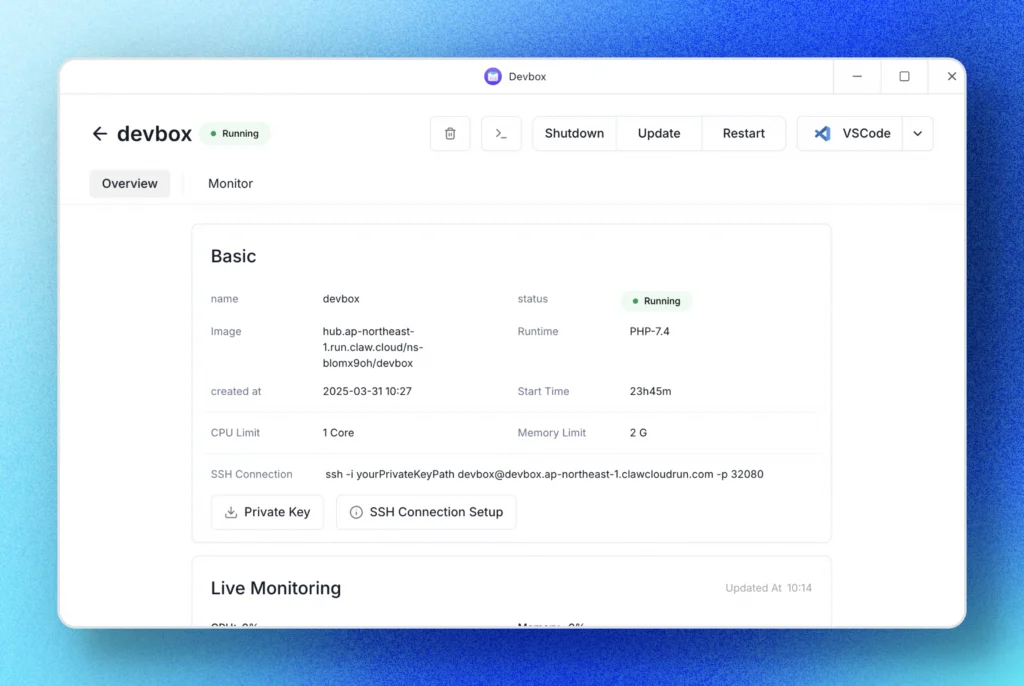
Task: Open the terminal icon in the toolbar
Action: [x=501, y=133]
